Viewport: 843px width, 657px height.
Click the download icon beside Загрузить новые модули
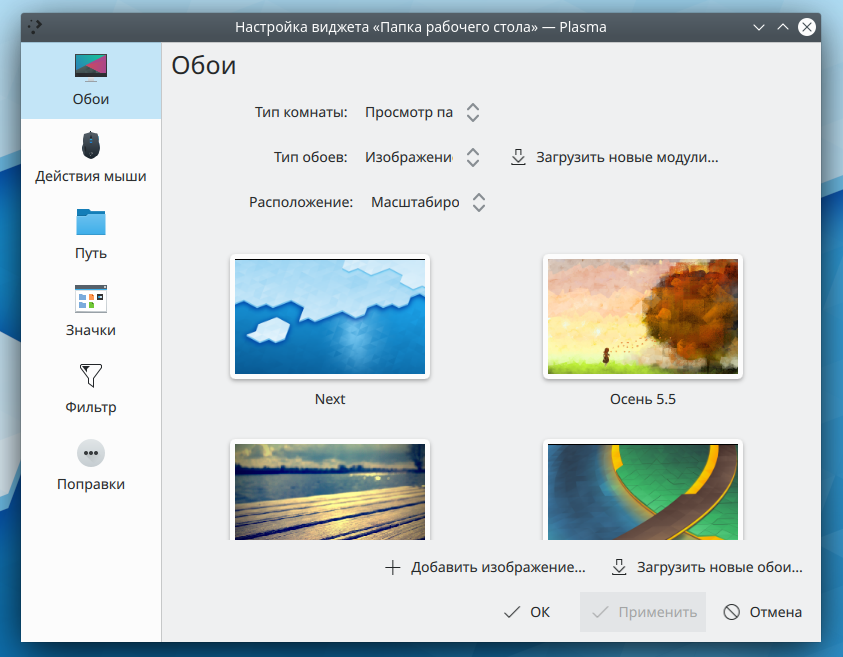point(518,157)
